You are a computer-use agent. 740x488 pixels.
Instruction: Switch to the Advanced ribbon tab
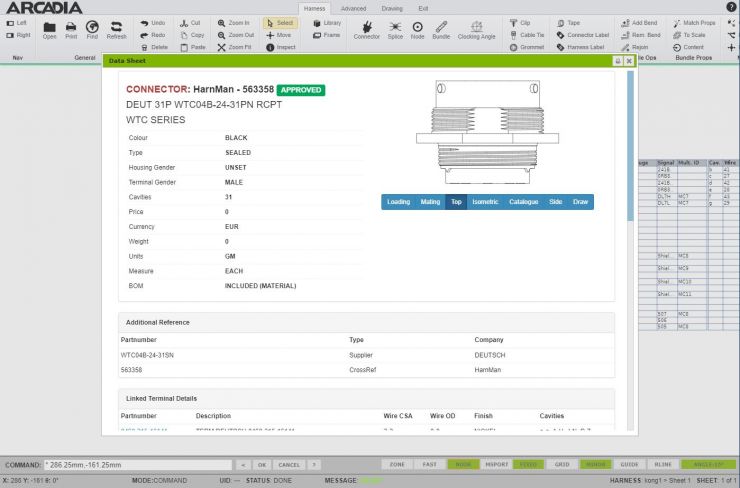pyautogui.click(x=353, y=8)
